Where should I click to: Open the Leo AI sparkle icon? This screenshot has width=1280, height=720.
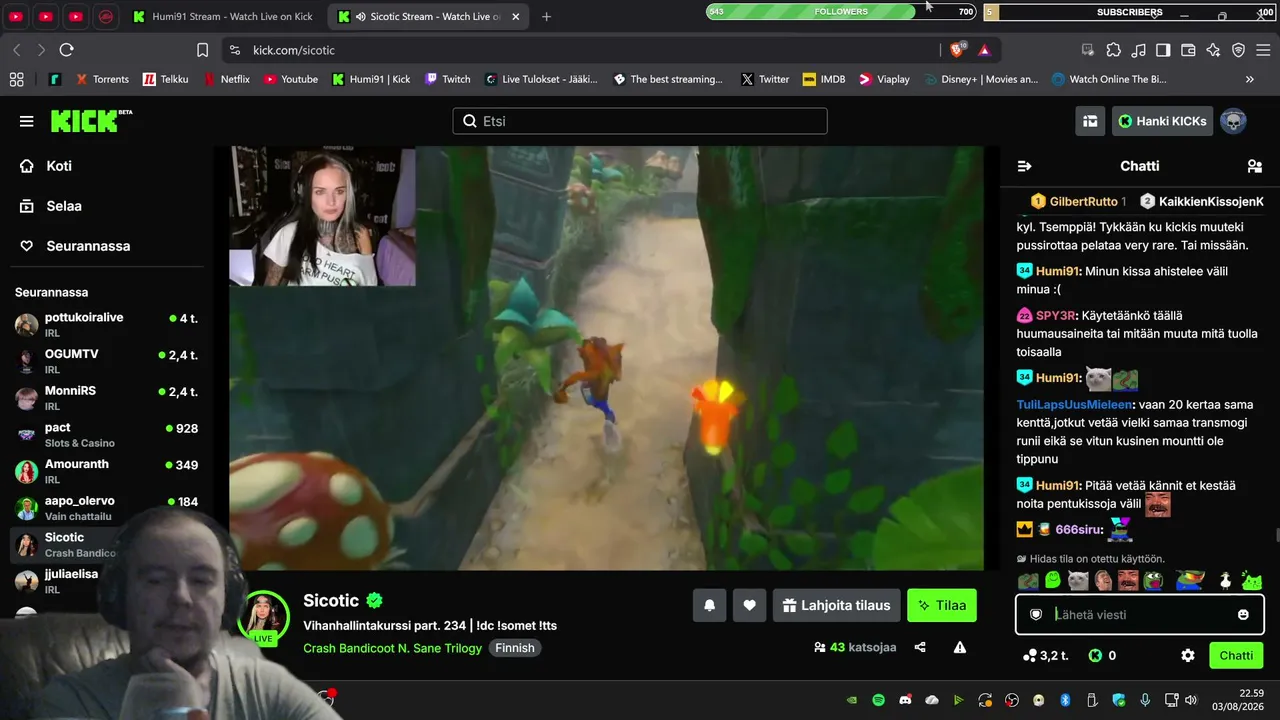tap(1213, 50)
